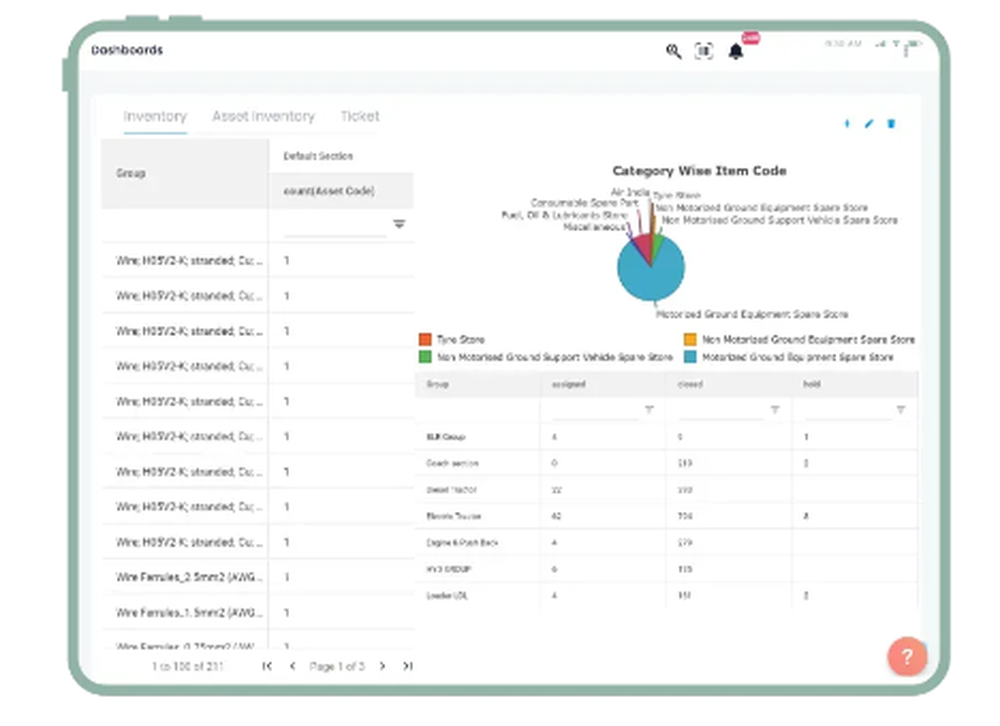Click the Dashboards title
This screenshot has height=726, width=1000.
127,50
